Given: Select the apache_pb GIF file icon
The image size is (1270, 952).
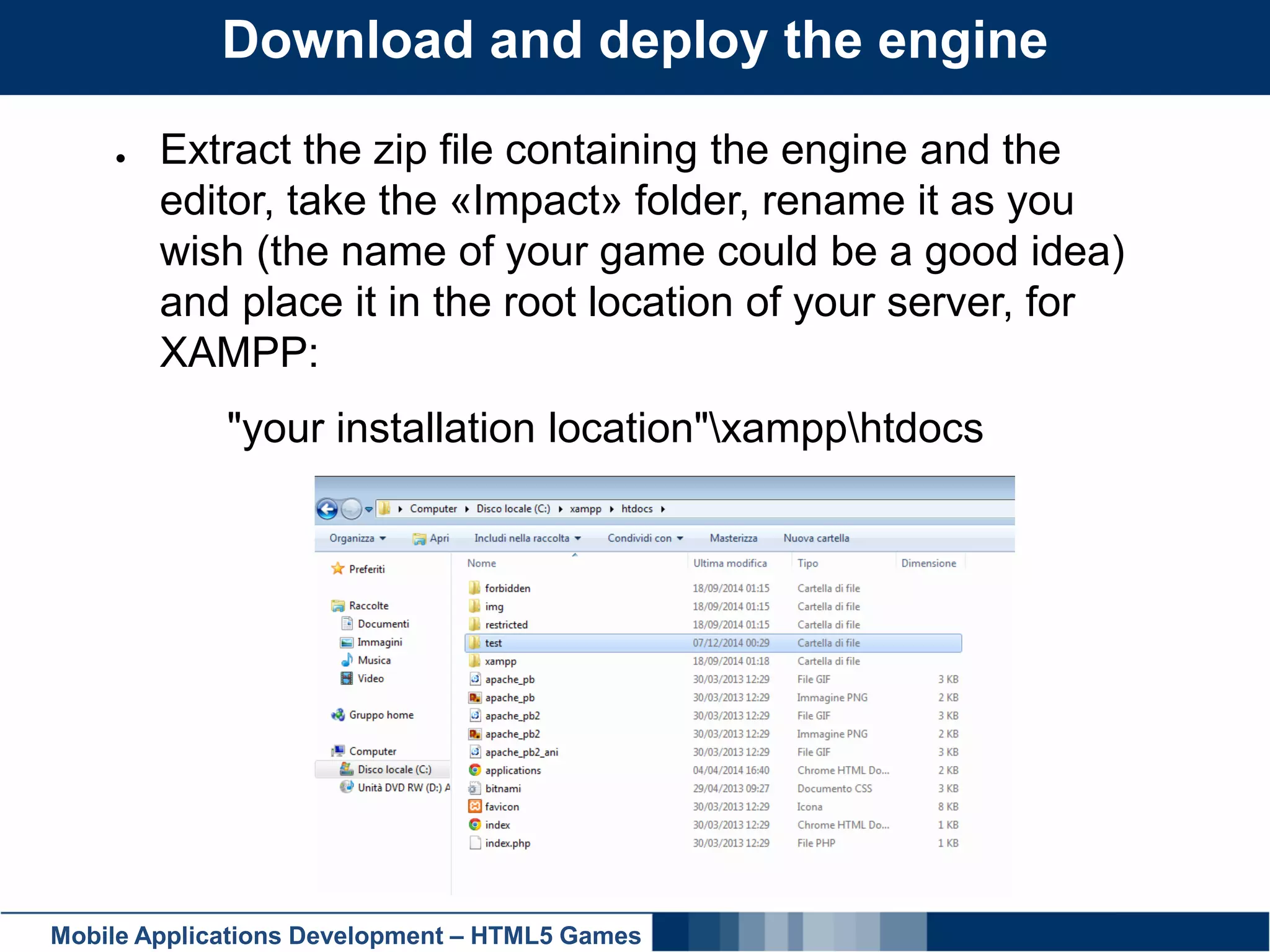Looking at the screenshot, I should 475,679.
